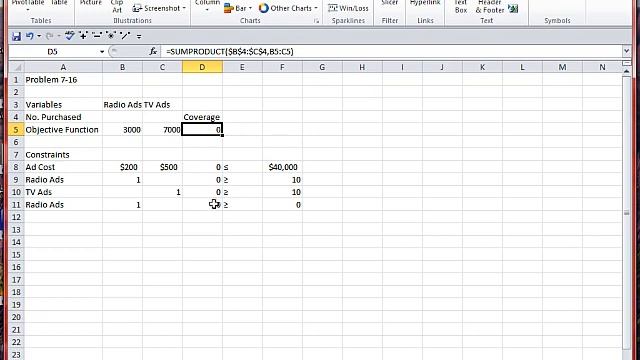This screenshot has height=360, width=640.
Task: Click the Insert Function fx icon
Action: point(153,51)
